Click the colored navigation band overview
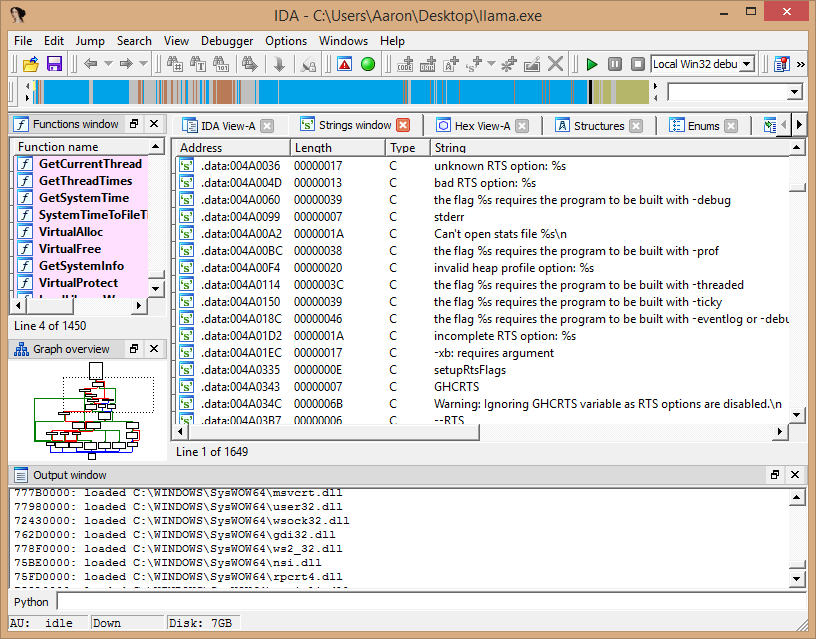The image size is (816, 639). 340,92
